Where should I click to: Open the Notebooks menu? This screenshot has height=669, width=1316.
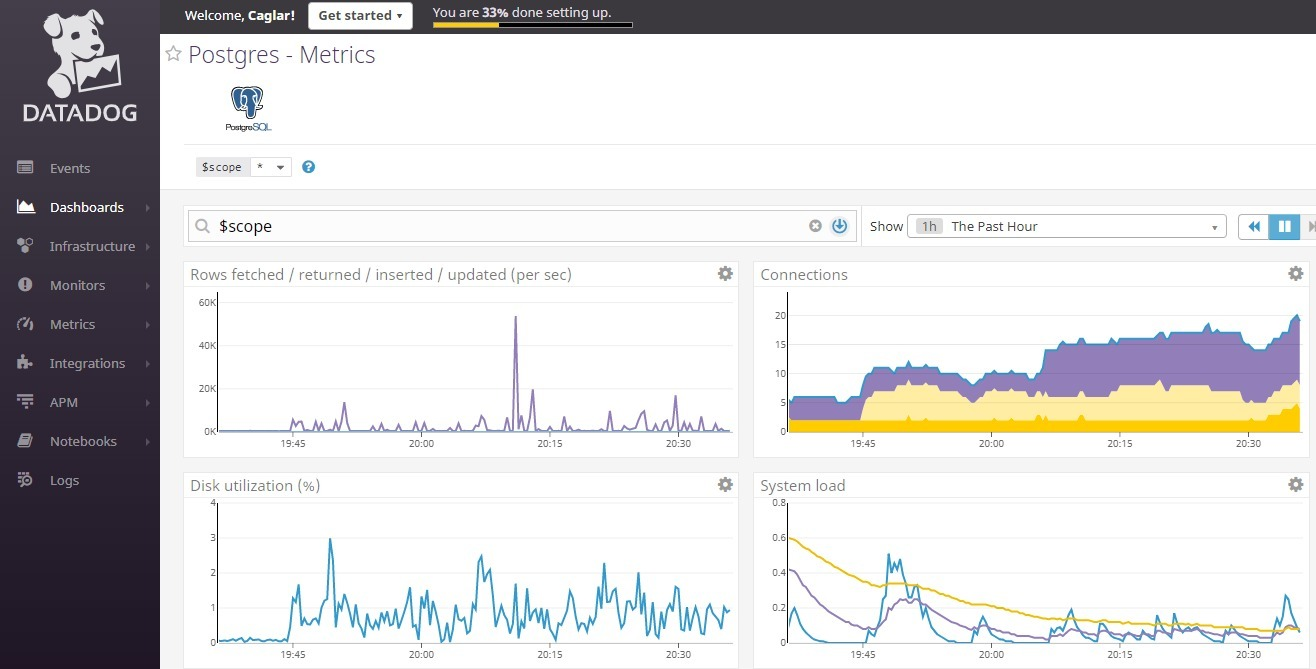[x=83, y=441]
